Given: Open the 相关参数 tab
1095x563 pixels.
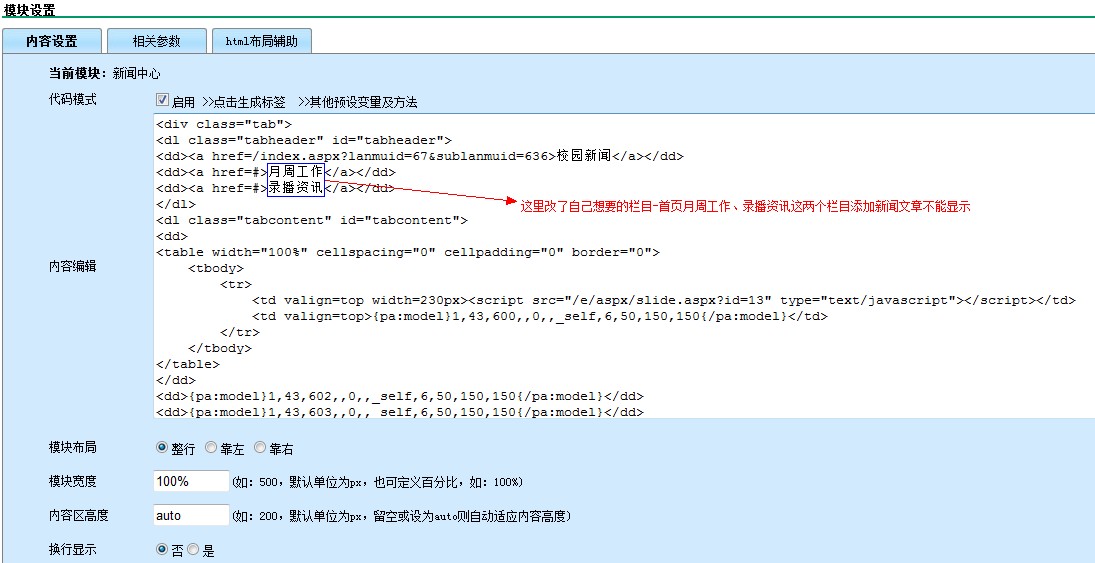Looking at the screenshot, I should click(156, 41).
